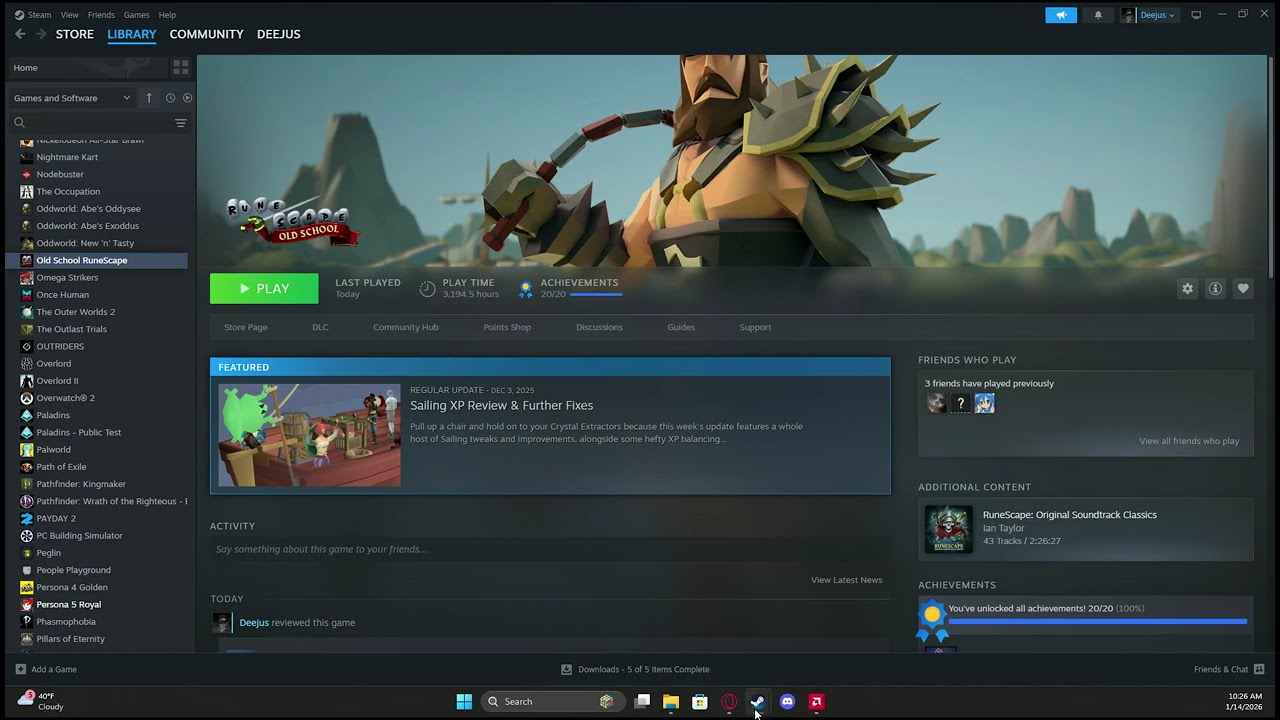Add Old School RuneScape to favorites heart
1280x720 pixels.
[1243, 289]
